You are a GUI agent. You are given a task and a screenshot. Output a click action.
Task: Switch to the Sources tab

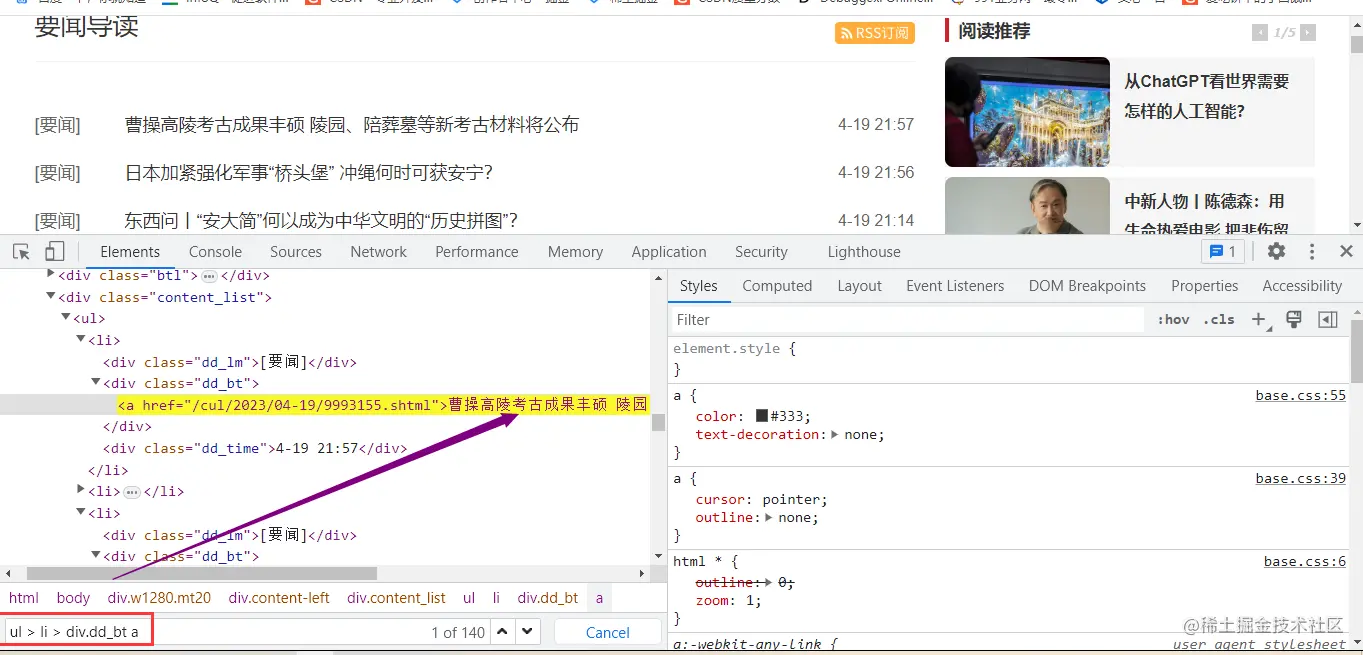tap(296, 252)
